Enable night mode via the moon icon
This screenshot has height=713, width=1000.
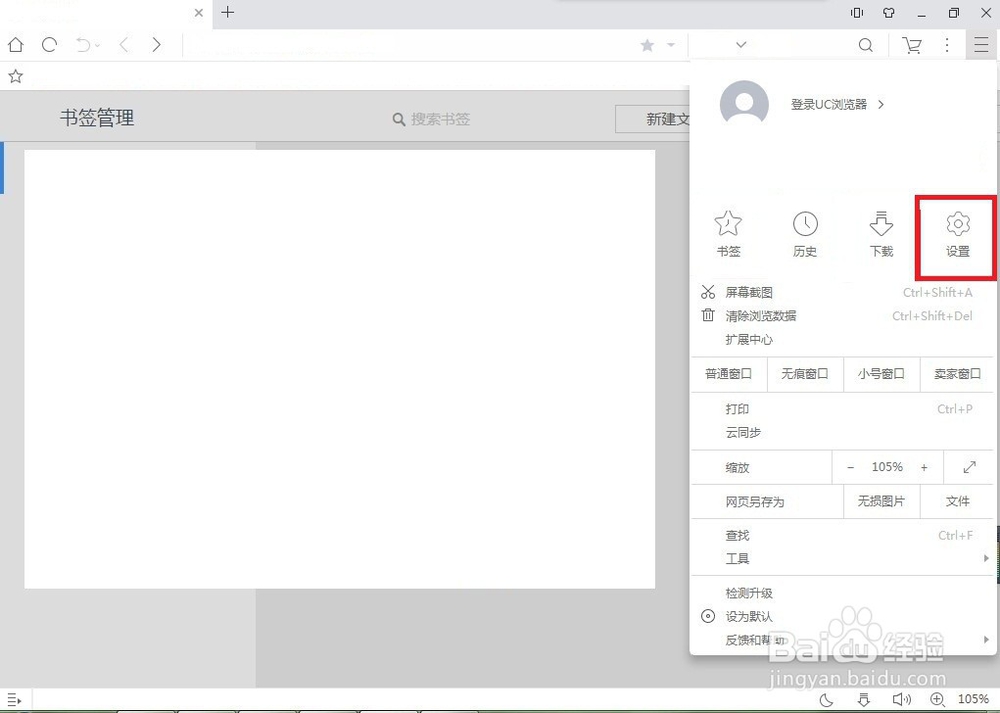826,699
